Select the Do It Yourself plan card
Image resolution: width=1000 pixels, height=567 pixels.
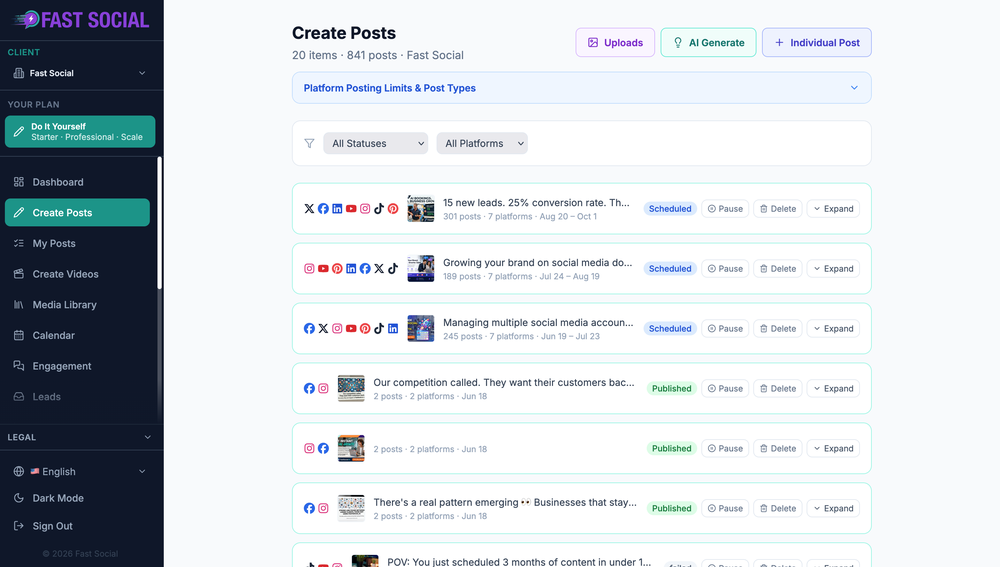coord(80,131)
